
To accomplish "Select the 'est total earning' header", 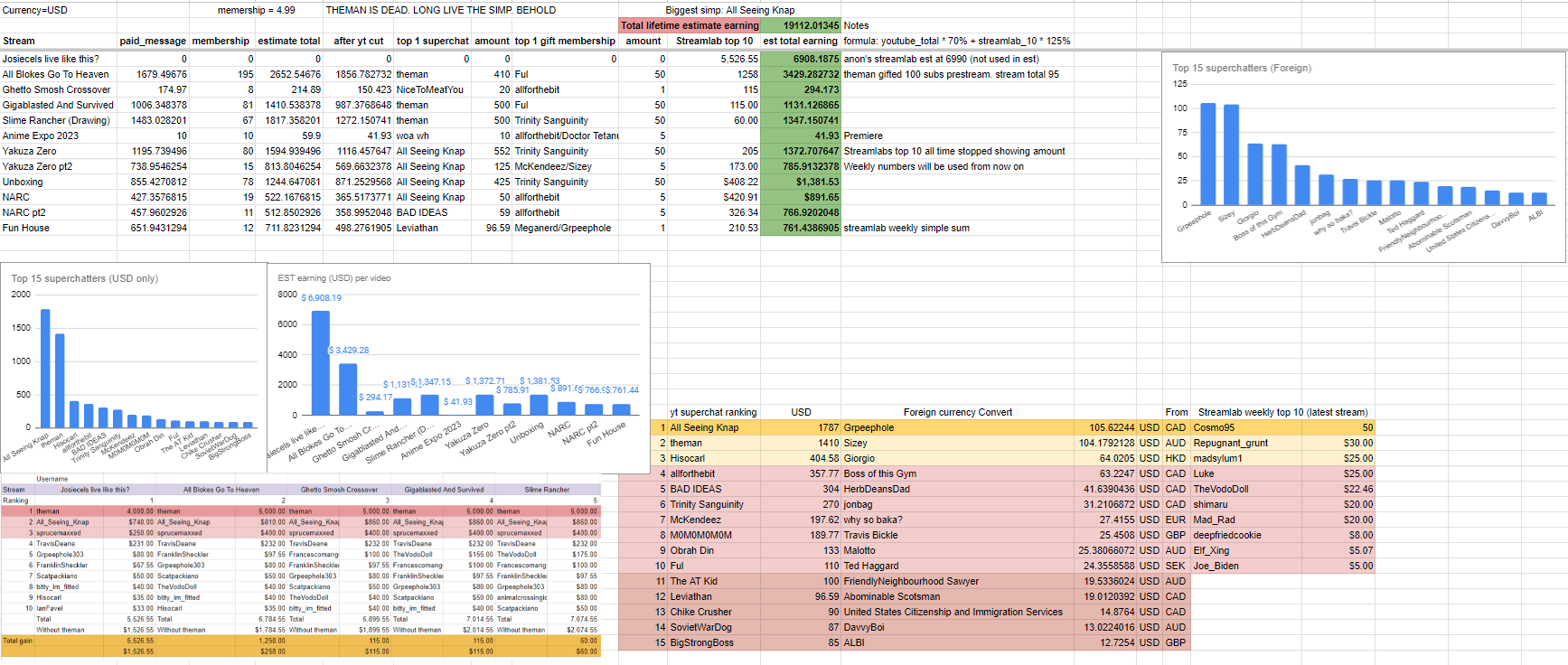I will 801,41.
